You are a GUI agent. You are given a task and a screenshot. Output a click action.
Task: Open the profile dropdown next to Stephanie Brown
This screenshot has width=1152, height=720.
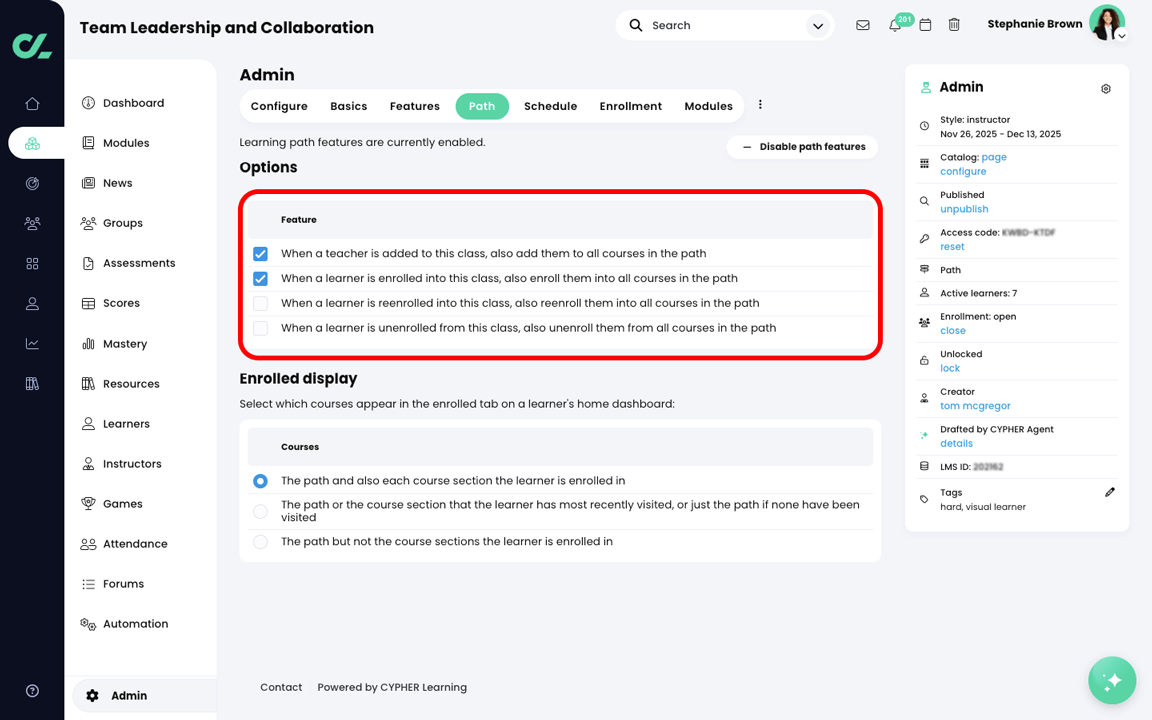pos(1121,34)
